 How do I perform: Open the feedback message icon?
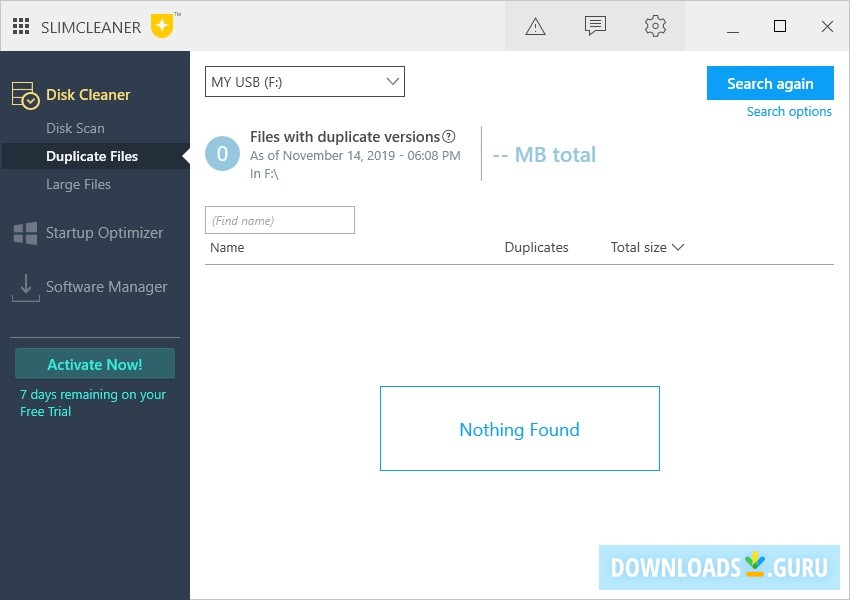595,26
